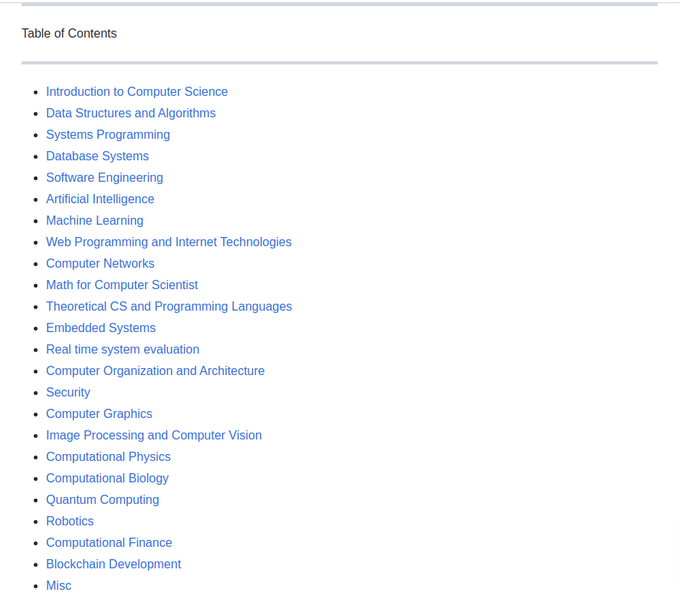Open the Systems Programming section
The image size is (680, 599).
pos(108,134)
